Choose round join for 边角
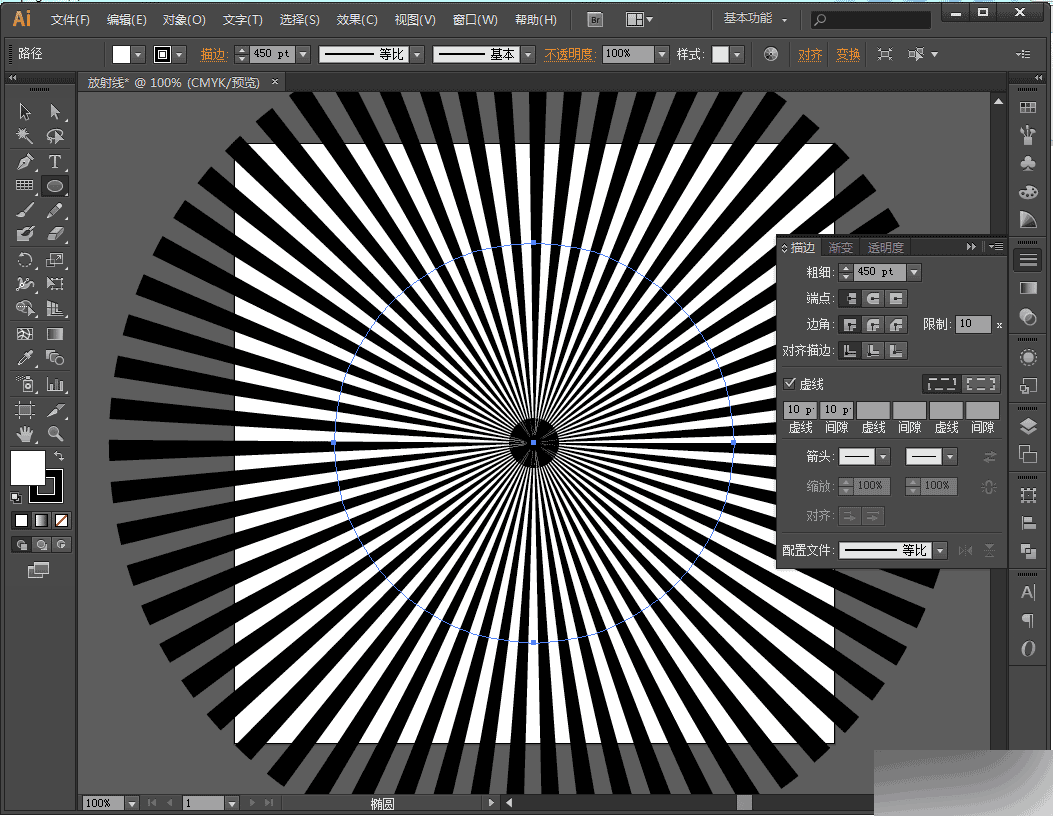 tap(873, 325)
